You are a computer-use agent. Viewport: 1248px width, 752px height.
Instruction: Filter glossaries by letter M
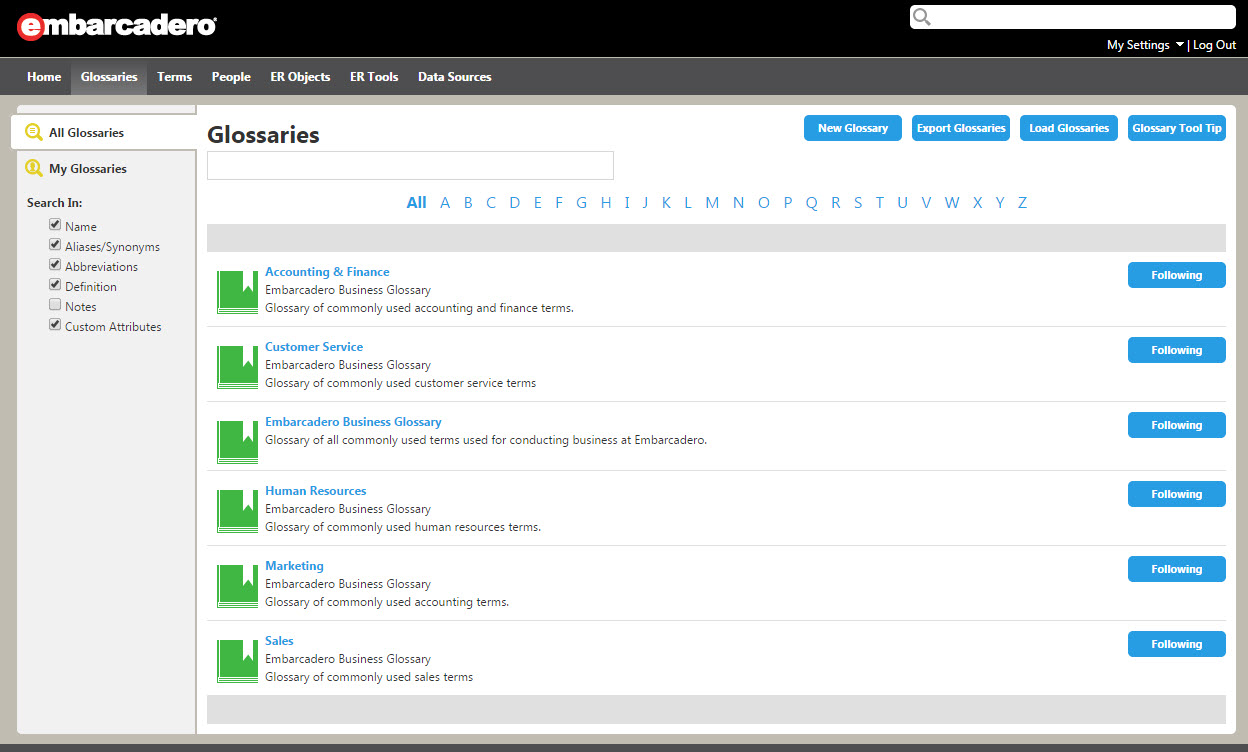tap(712, 203)
